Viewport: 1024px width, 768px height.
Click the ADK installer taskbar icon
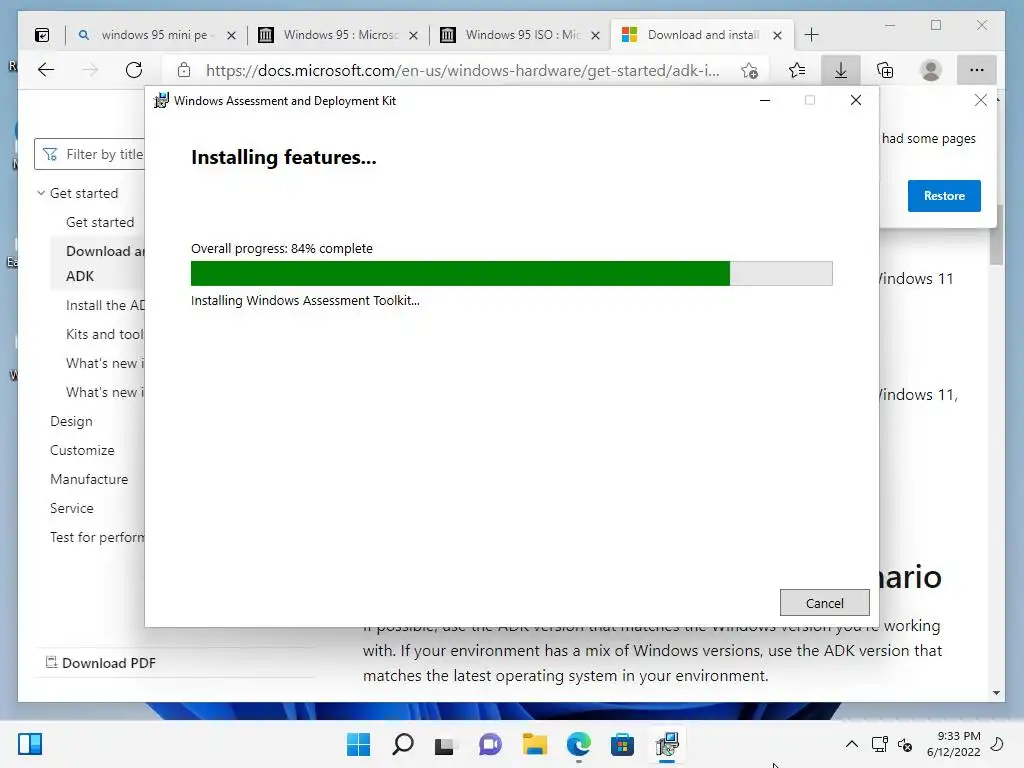click(667, 744)
